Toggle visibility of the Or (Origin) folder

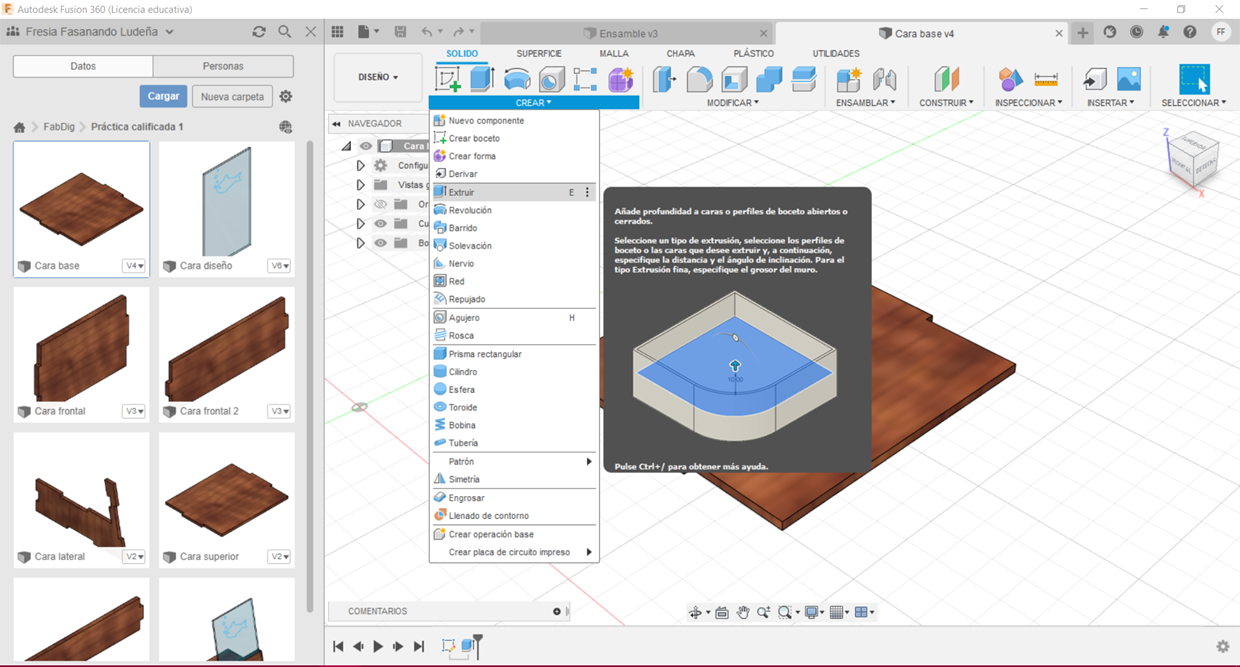pos(380,204)
